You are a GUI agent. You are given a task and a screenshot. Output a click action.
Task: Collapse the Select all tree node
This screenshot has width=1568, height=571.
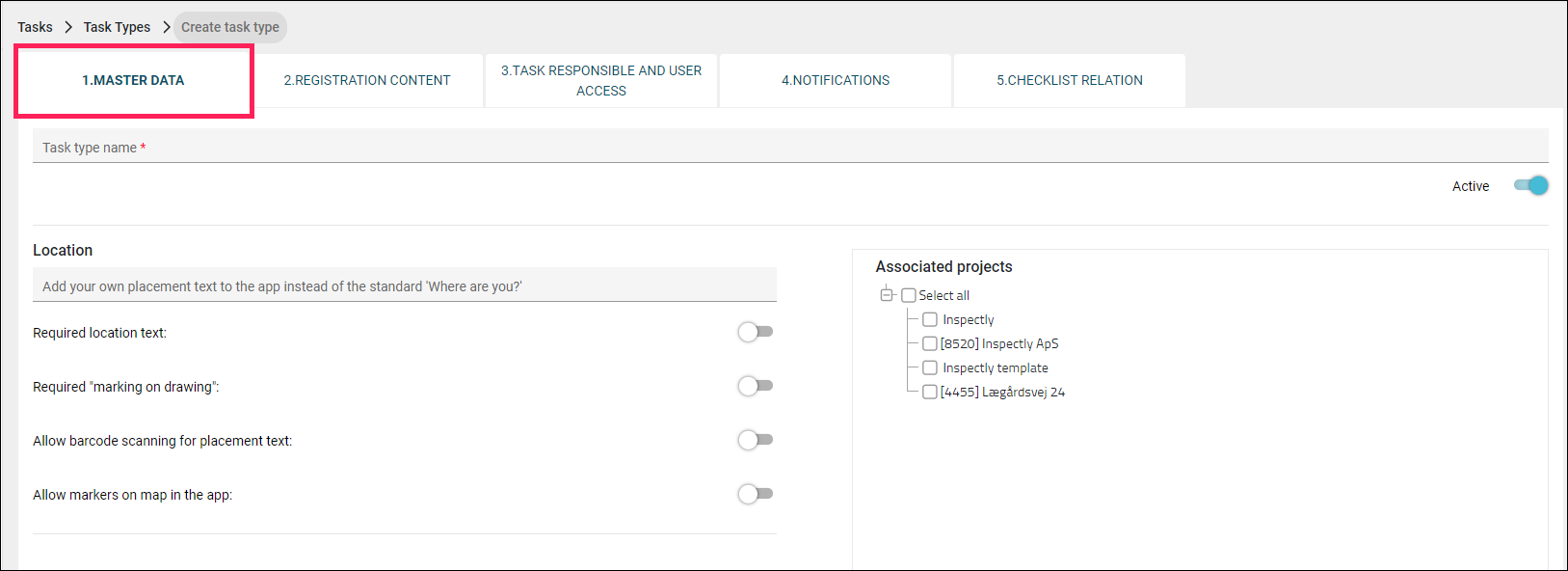coord(887,295)
